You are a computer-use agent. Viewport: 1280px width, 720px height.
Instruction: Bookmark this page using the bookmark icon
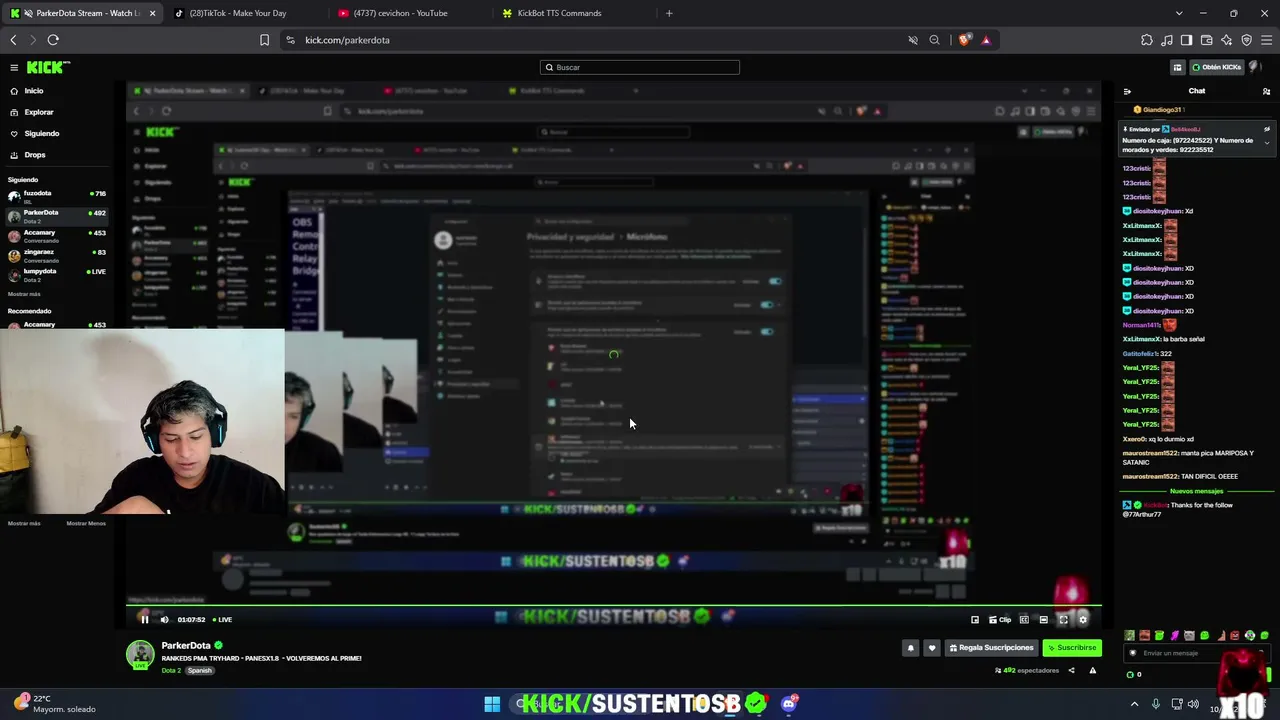tap(264, 40)
